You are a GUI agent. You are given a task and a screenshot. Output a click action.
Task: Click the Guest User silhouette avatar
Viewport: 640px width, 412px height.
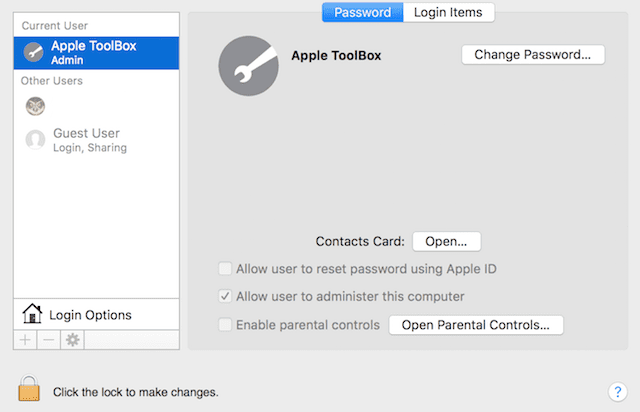[x=36, y=140]
